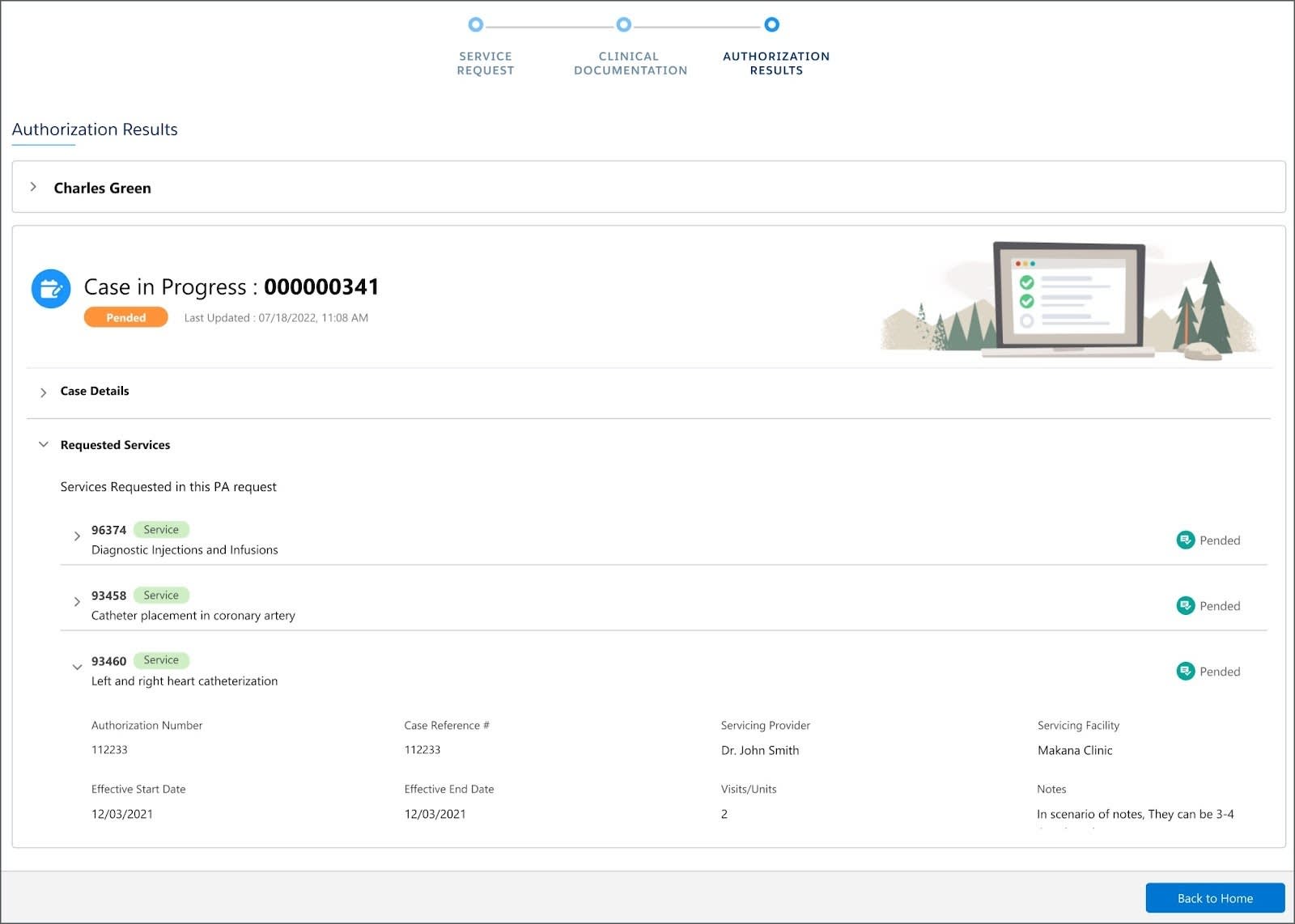This screenshot has height=924, width=1295.
Task: Click the Service badge next to 93458
Action: pos(160,595)
